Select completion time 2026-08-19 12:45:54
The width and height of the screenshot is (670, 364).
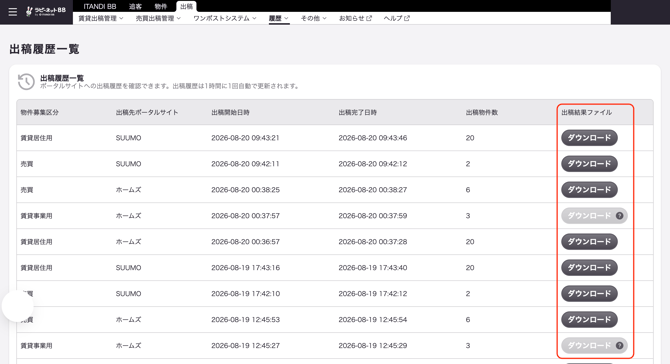(373, 320)
